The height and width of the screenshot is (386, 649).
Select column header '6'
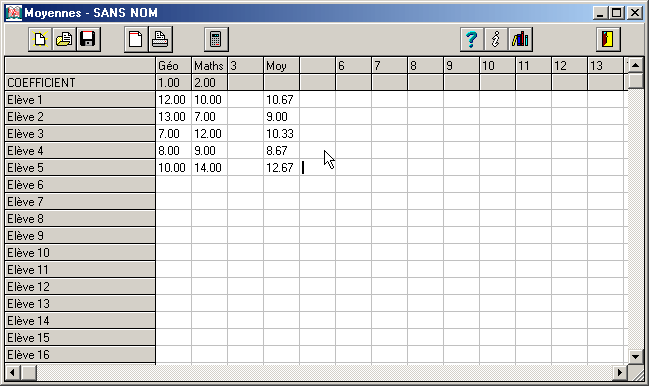click(353, 66)
